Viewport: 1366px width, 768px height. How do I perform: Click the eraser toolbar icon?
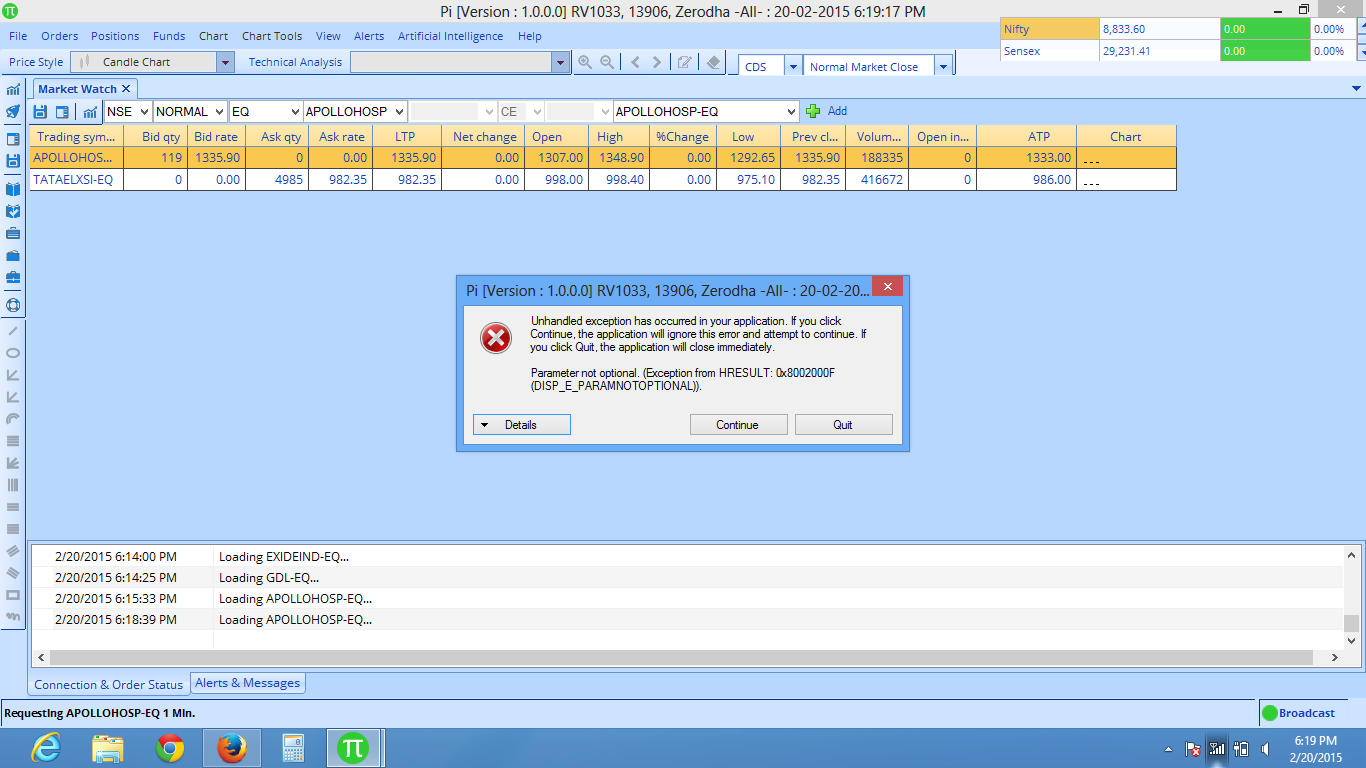pos(713,62)
